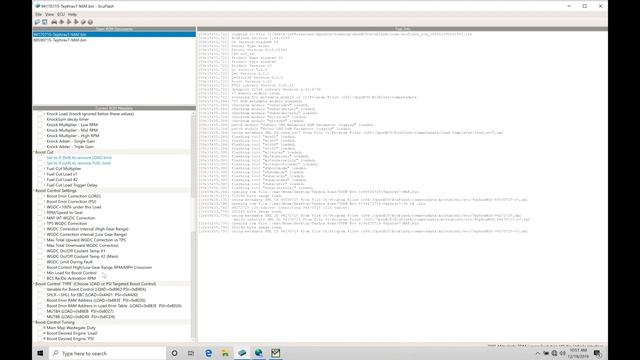The image size is (640, 360).
Task: Click the Open ROM toolbar icon
Action: (38, 22)
